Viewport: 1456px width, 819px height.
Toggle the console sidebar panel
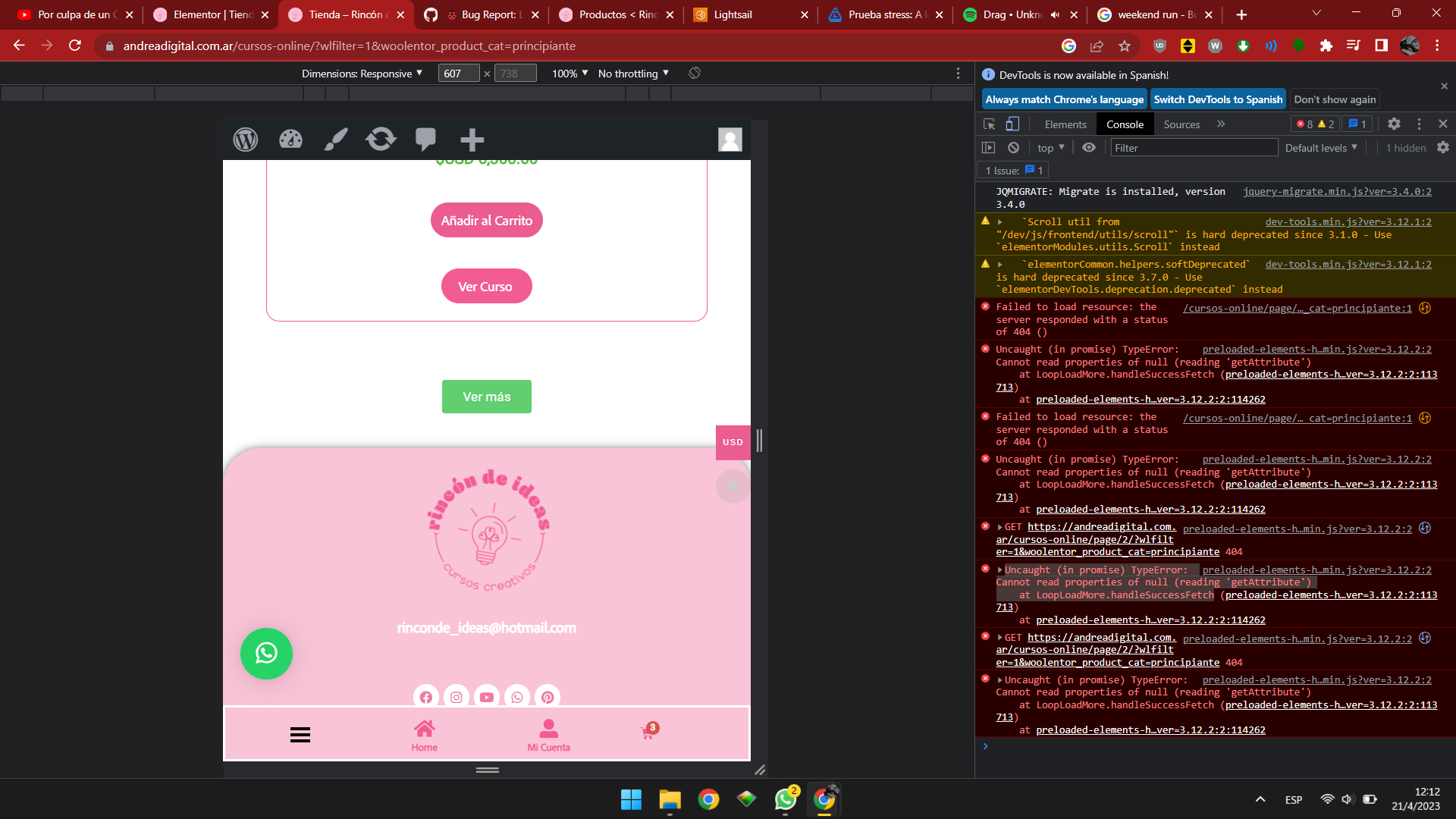coord(988,148)
